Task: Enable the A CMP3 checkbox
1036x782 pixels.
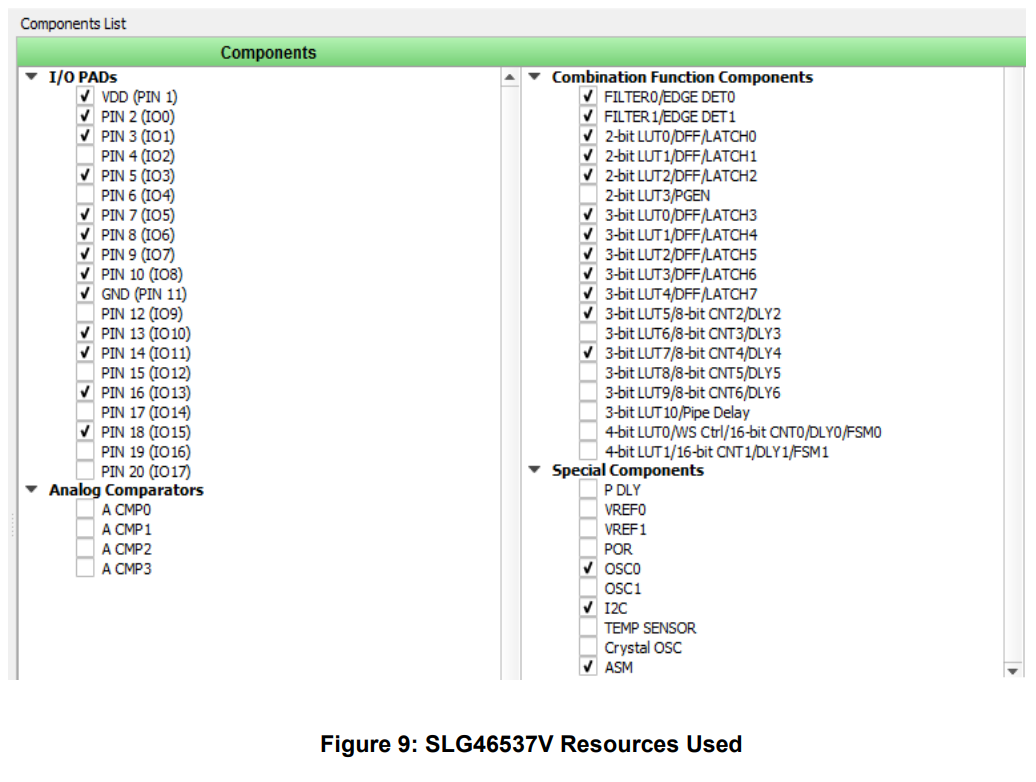Action: (85, 569)
